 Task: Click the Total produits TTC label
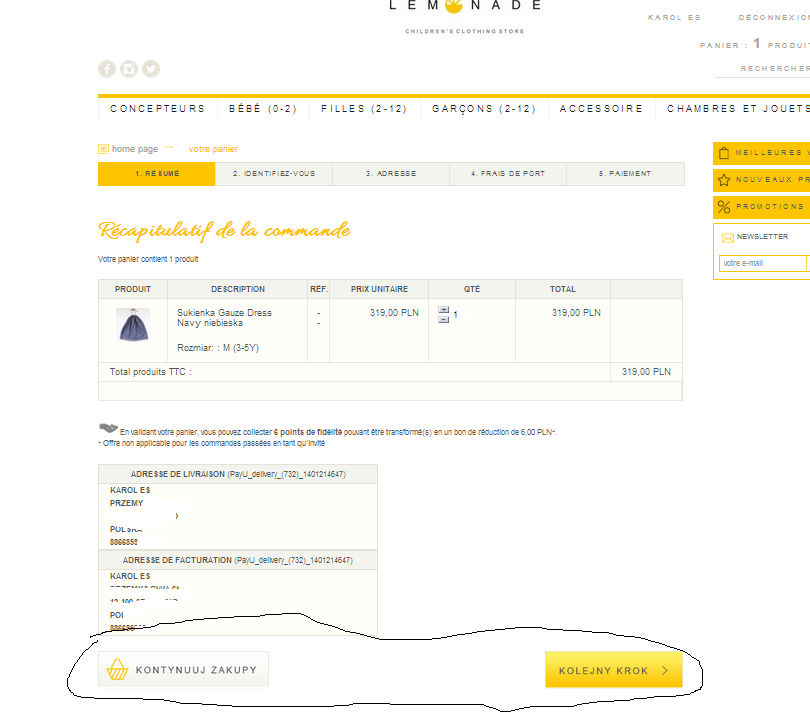(x=150, y=372)
